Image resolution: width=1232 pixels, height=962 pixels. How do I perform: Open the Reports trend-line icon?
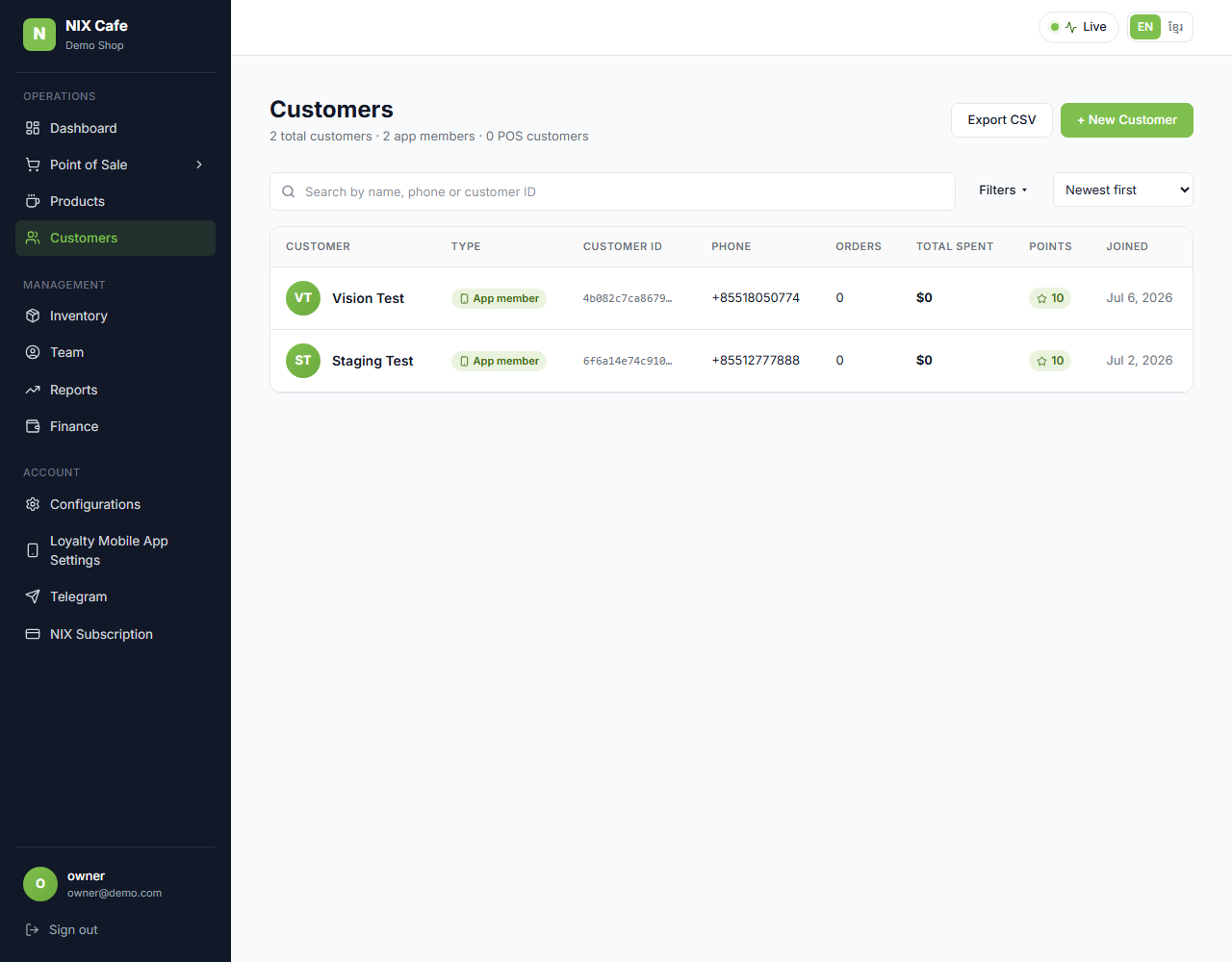point(33,390)
